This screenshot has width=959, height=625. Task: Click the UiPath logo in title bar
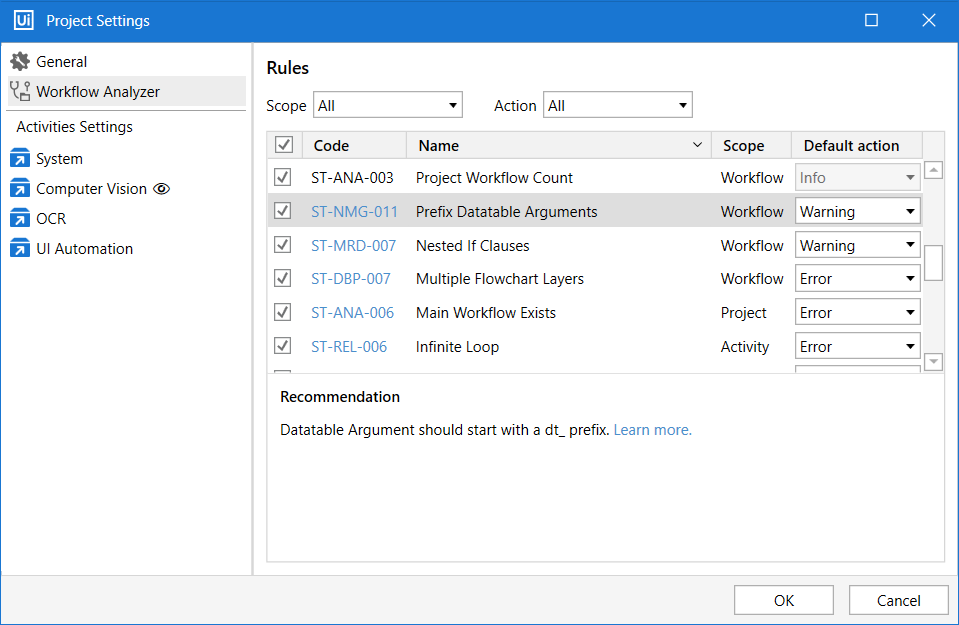[x=24, y=21]
